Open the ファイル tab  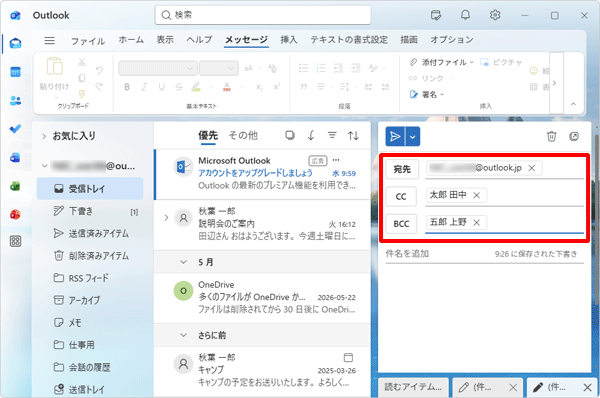(88, 41)
